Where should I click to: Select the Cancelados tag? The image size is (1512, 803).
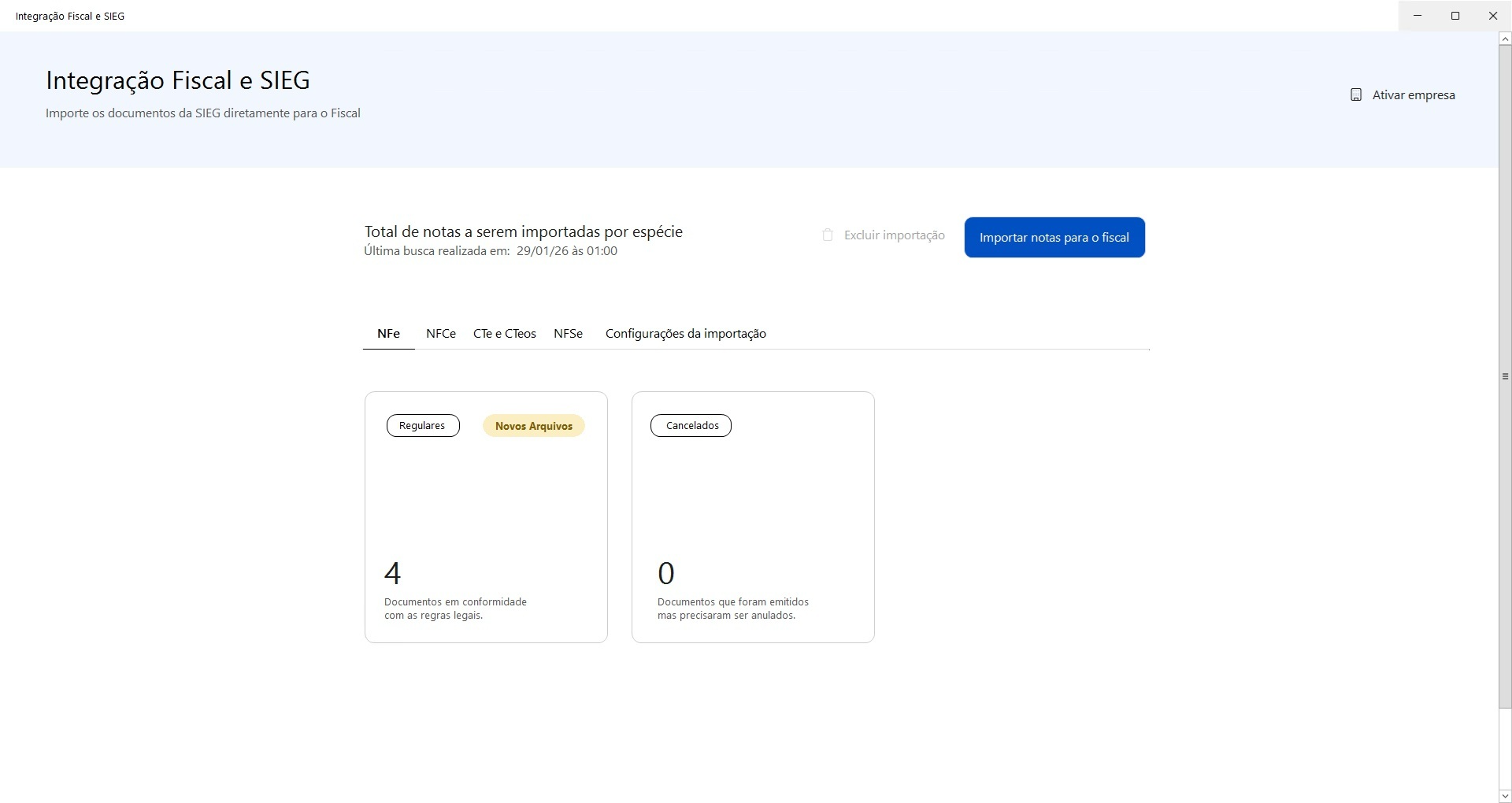pos(691,426)
